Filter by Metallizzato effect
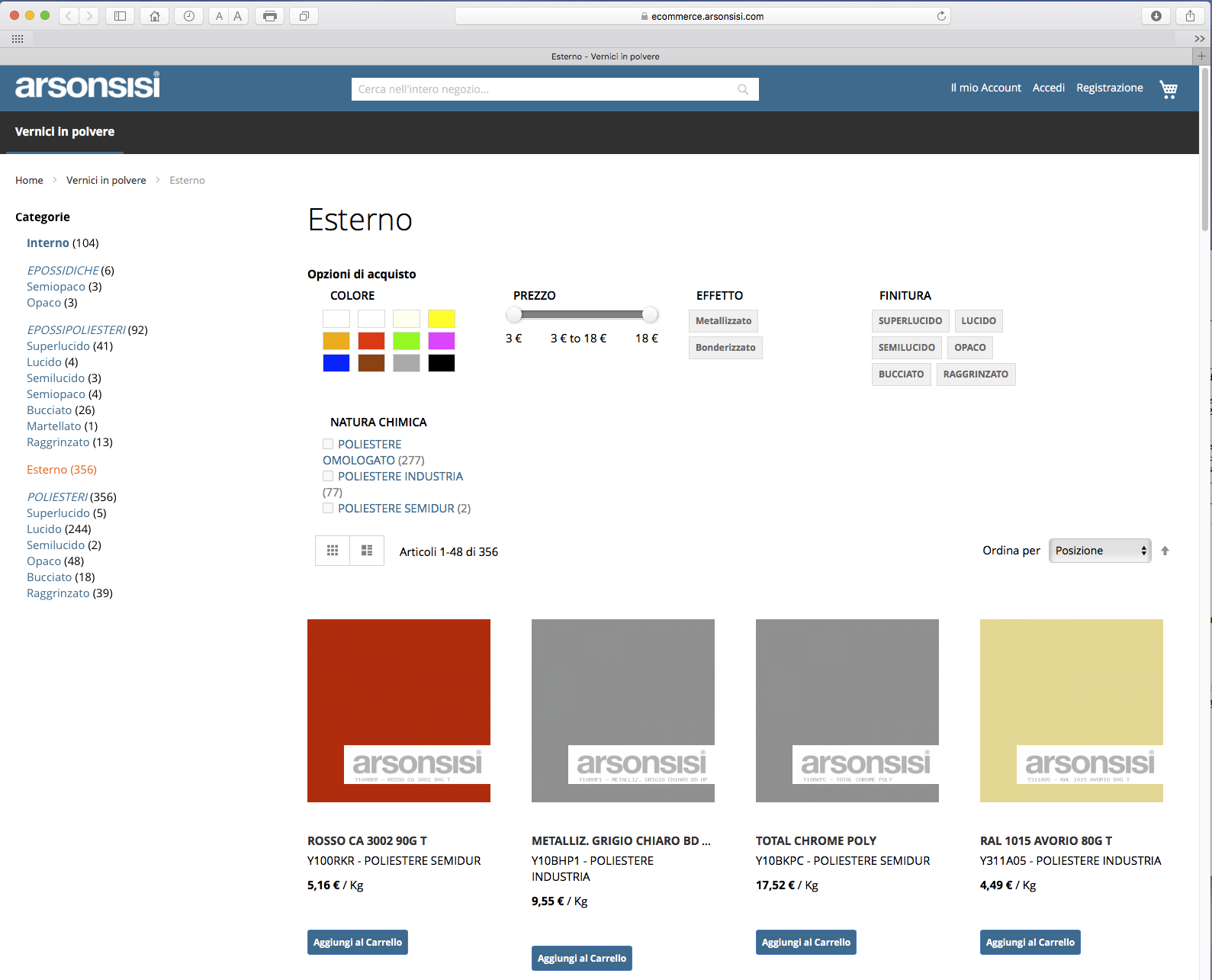The image size is (1212, 980). tap(723, 321)
